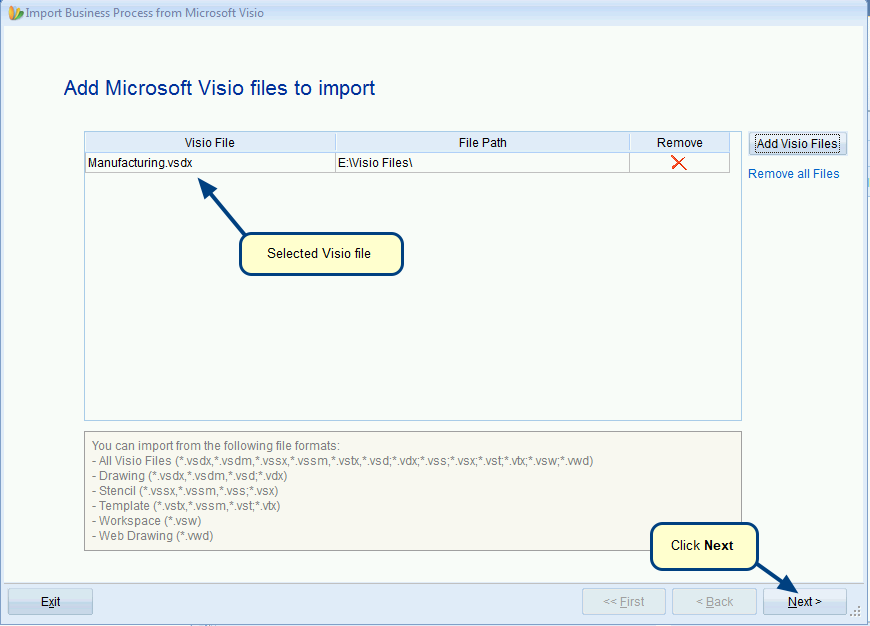Click the 'You can import from the following file formats' line
870x626 pixels.
[216, 446]
